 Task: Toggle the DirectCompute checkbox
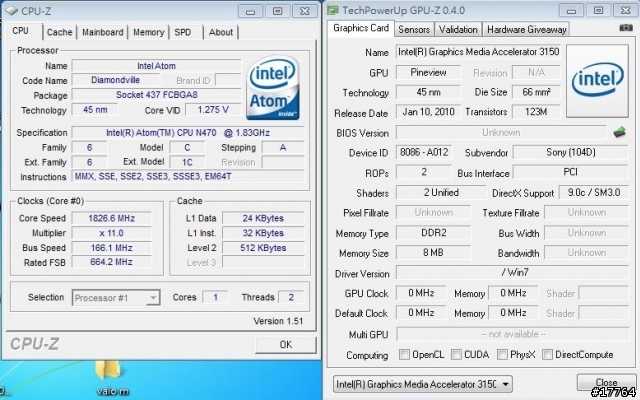(547, 354)
